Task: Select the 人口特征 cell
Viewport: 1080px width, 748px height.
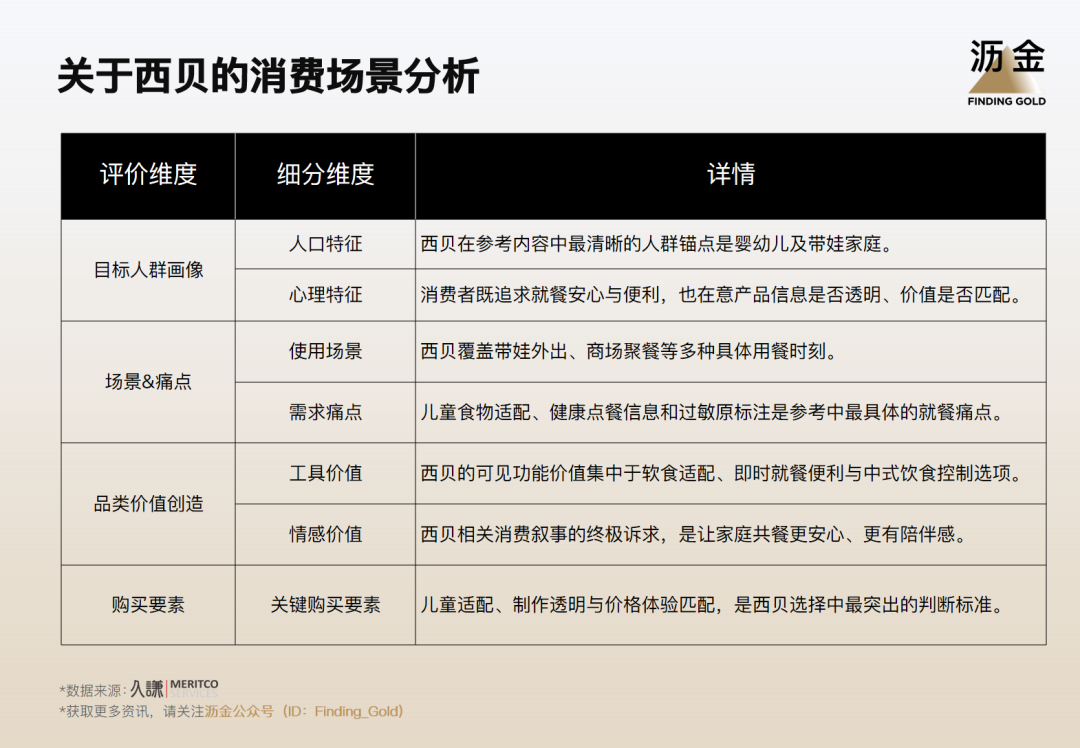Action: click(x=325, y=244)
